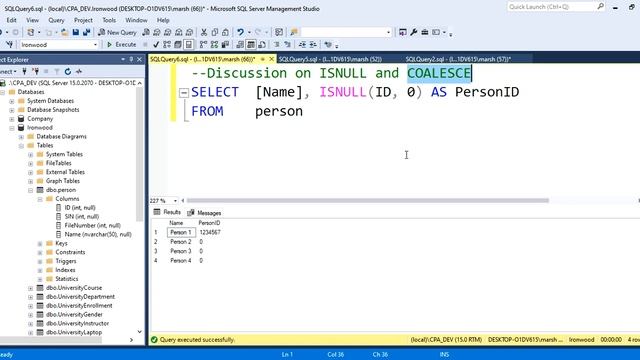The image size is (640, 360).
Task: Click Filter icon in Object Explorer
Action: [x=57, y=71]
